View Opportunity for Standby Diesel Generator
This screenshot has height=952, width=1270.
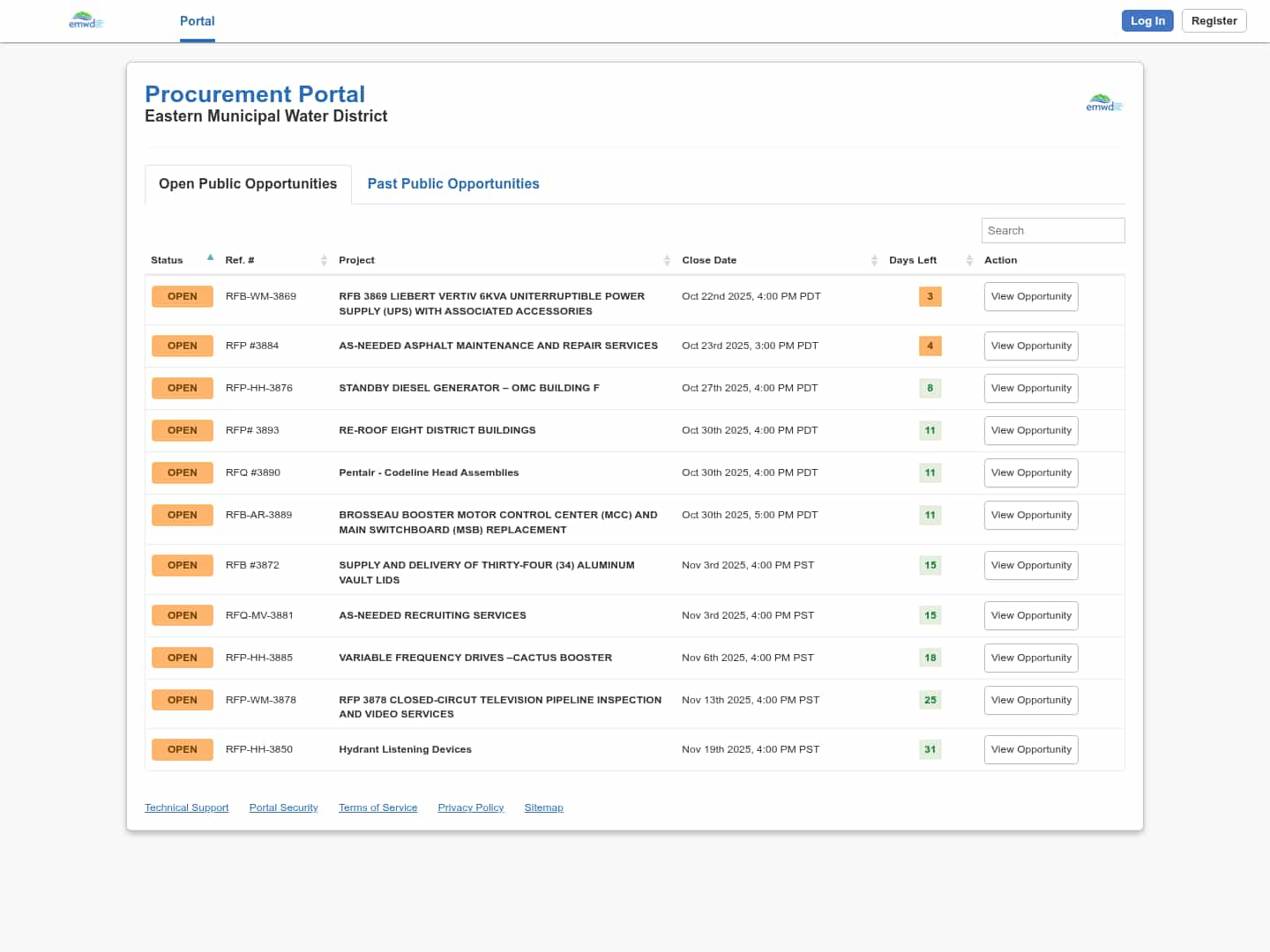(1030, 389)
